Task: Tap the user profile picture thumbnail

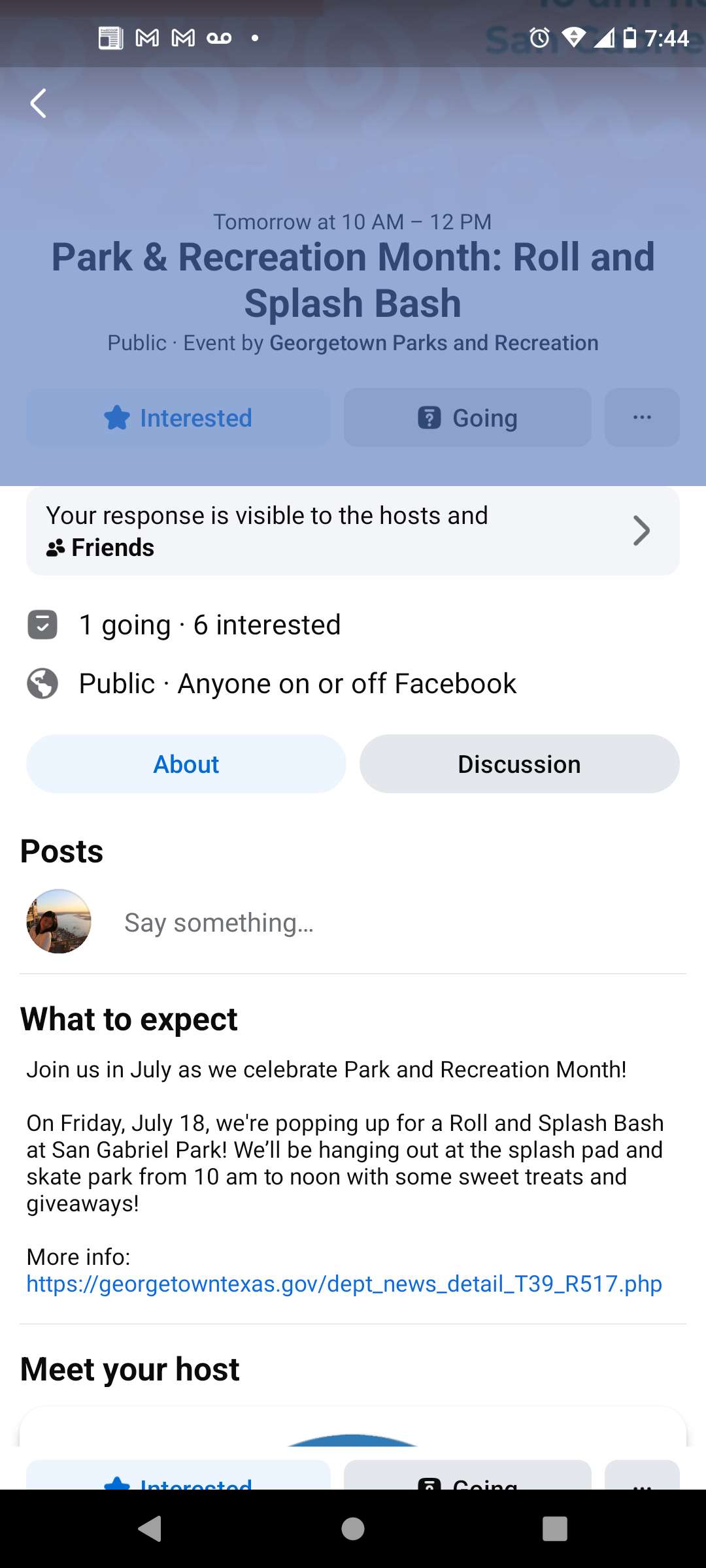Action: coord(59,921)
